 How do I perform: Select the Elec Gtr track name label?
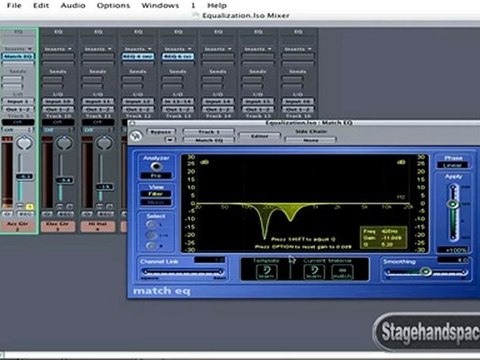[x=58, y=226]
